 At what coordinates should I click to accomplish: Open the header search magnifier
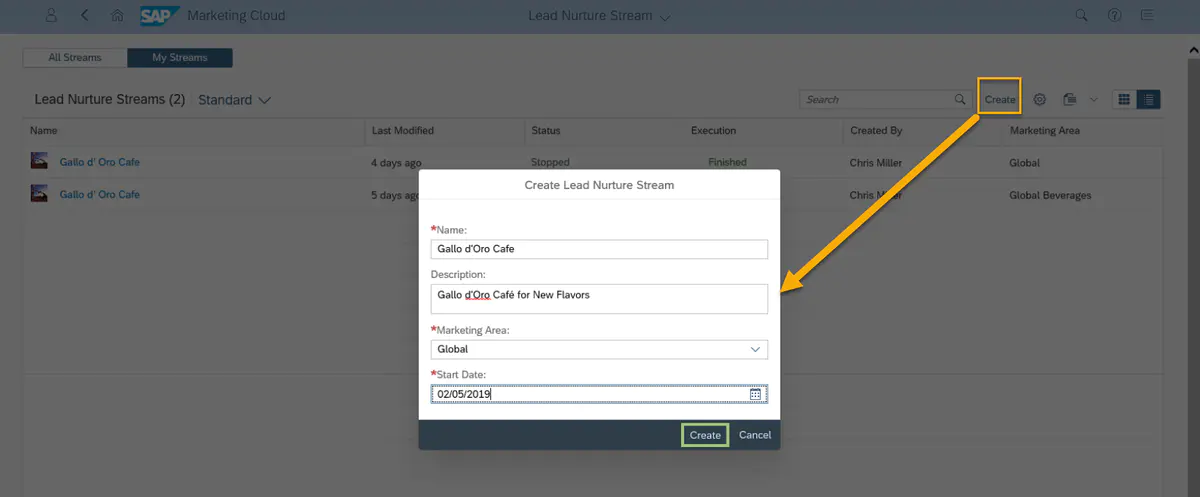[1081, 16]
